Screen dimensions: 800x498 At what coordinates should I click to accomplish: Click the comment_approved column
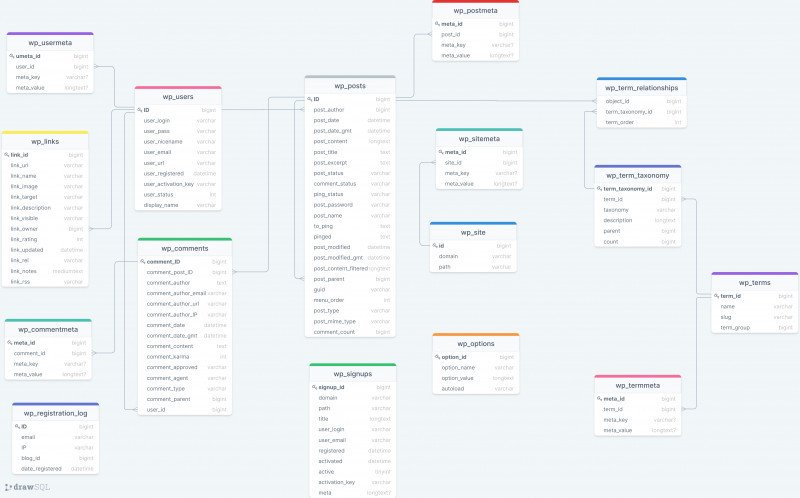pos(185,367)
